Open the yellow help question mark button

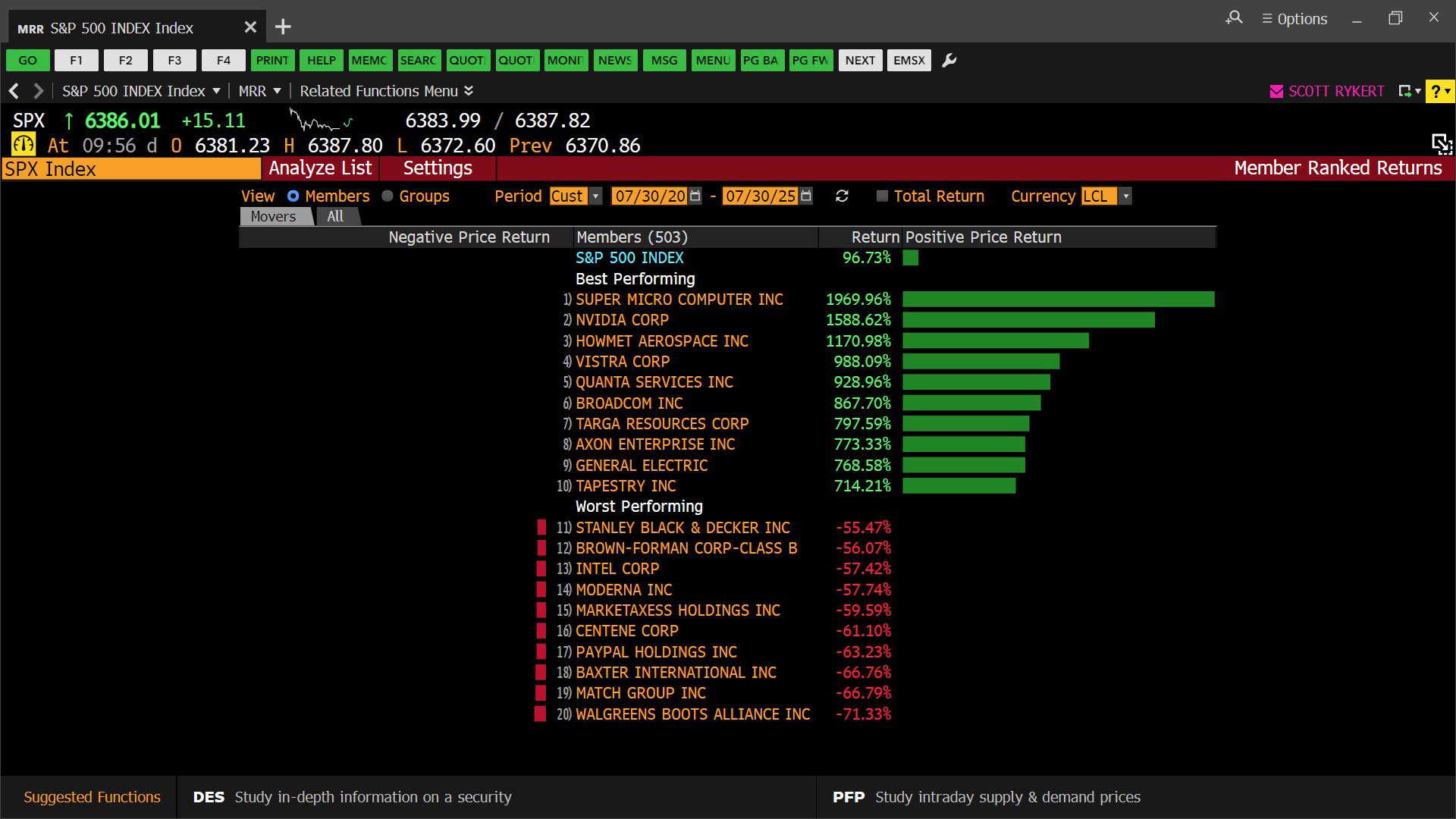point(1435,91)
